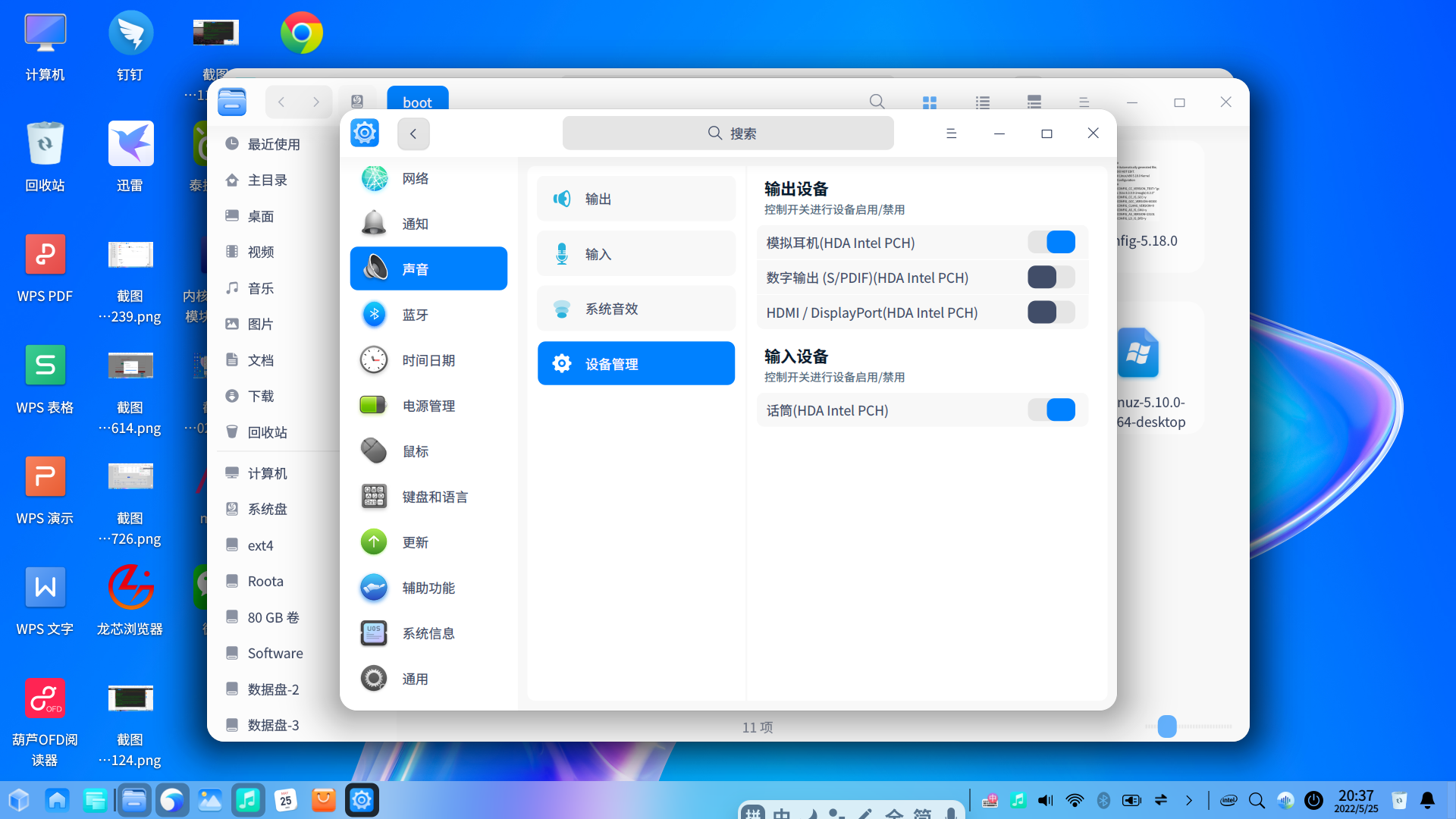Select the 键盘和语言 icon
The height and width of the screenshot is (819, 1456).
pos(373,496)
